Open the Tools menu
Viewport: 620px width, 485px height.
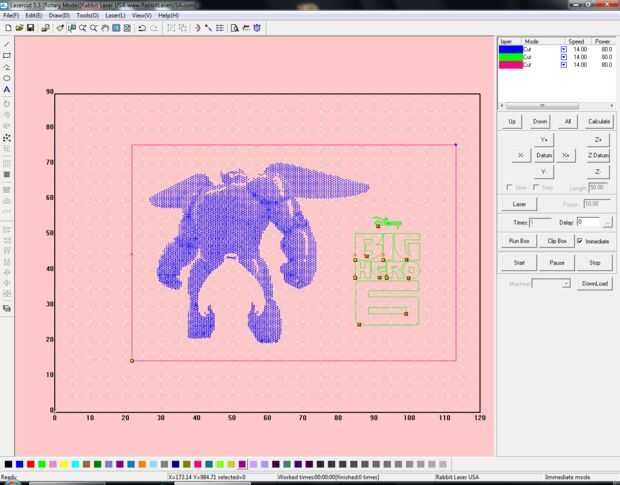click(x=87, y=15)
